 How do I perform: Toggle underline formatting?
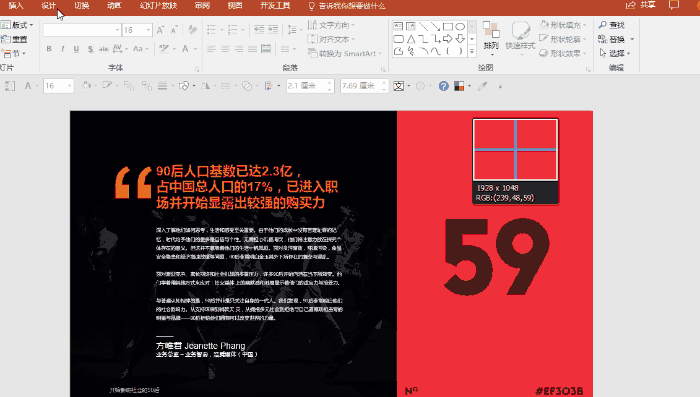click(76, 49)
